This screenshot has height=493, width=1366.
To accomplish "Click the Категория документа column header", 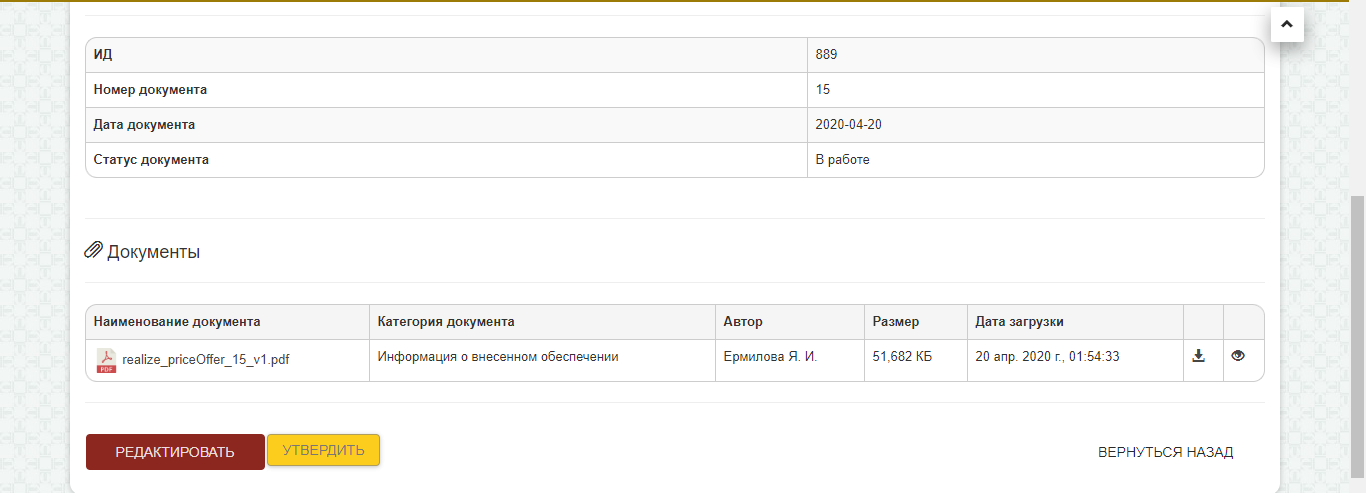I will [446, 322].
